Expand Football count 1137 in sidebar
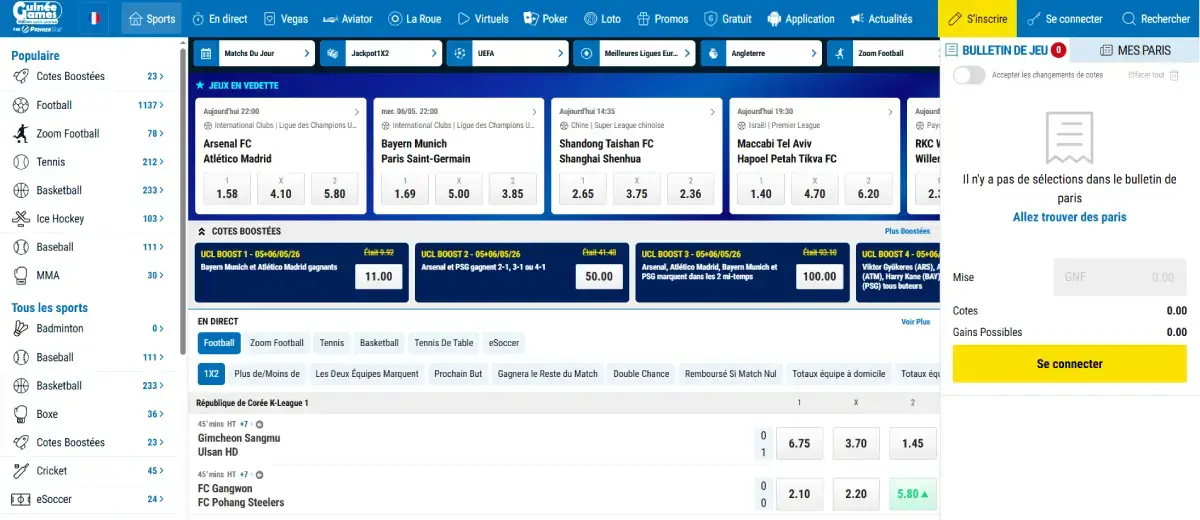Image resolution: width=1200 pixels, height=520 pixels. 151,105
